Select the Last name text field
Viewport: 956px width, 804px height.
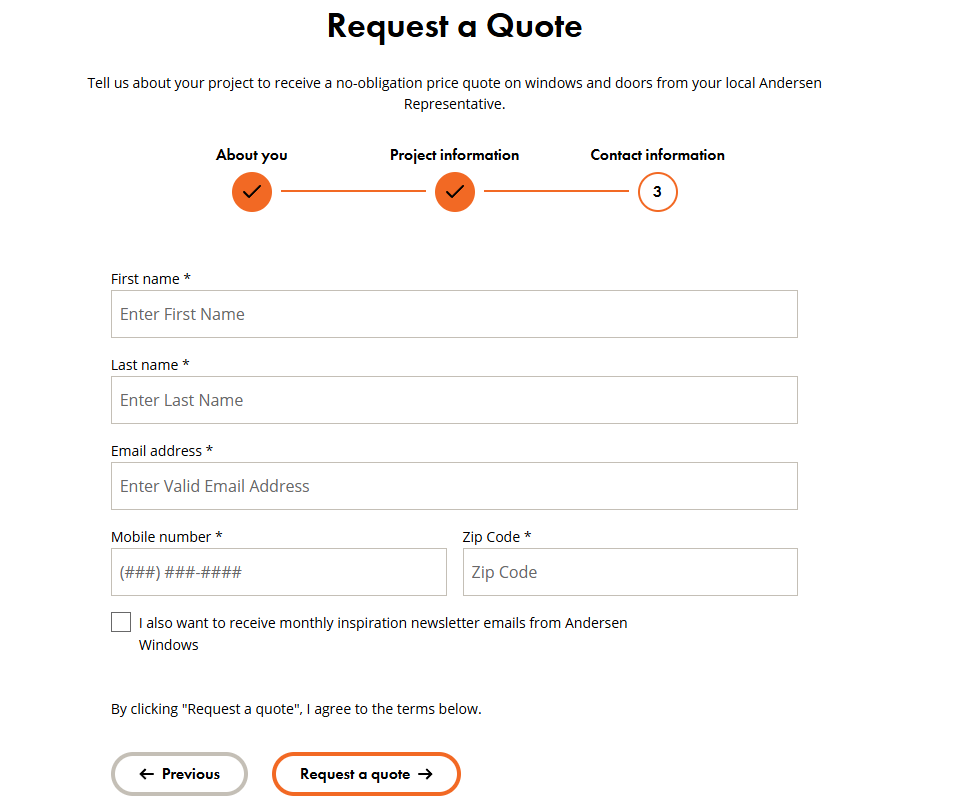tap(454, 399)
